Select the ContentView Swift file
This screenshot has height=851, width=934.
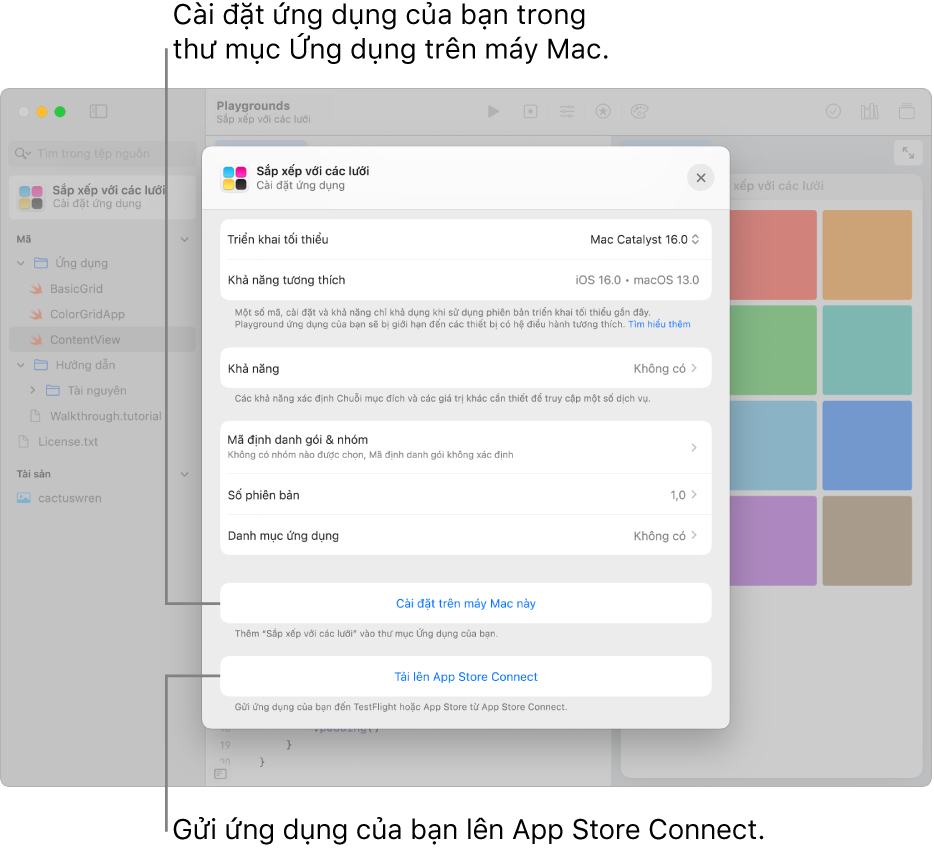[102, 339]
